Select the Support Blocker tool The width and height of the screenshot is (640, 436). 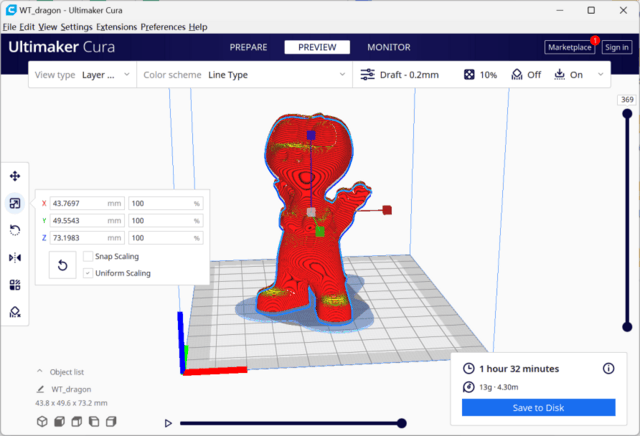pos(15,312)
